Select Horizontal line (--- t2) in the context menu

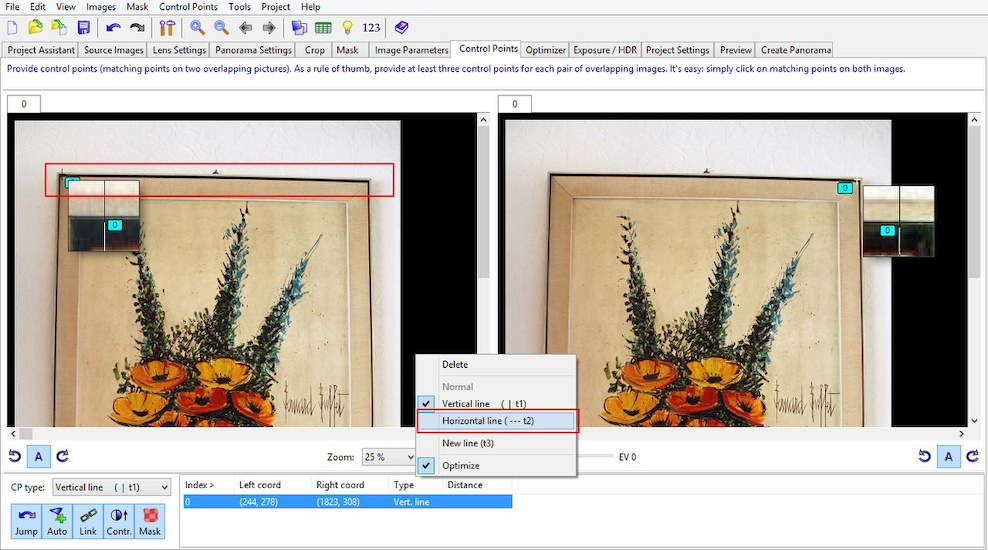coord(496,421)
